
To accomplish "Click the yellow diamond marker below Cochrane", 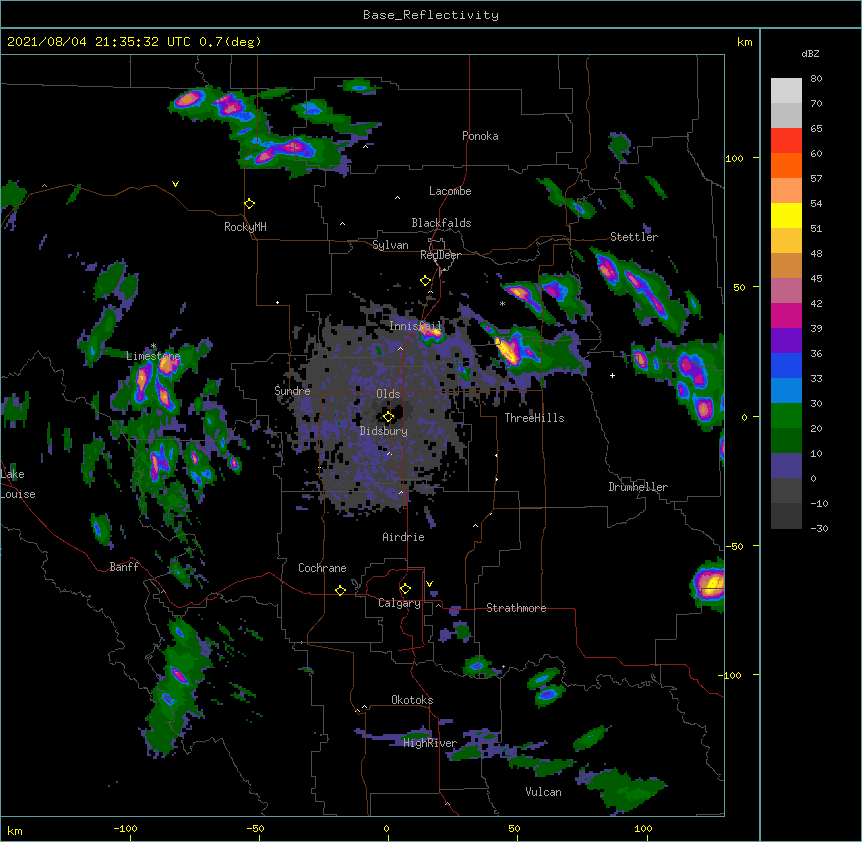I will pos(340,590).
